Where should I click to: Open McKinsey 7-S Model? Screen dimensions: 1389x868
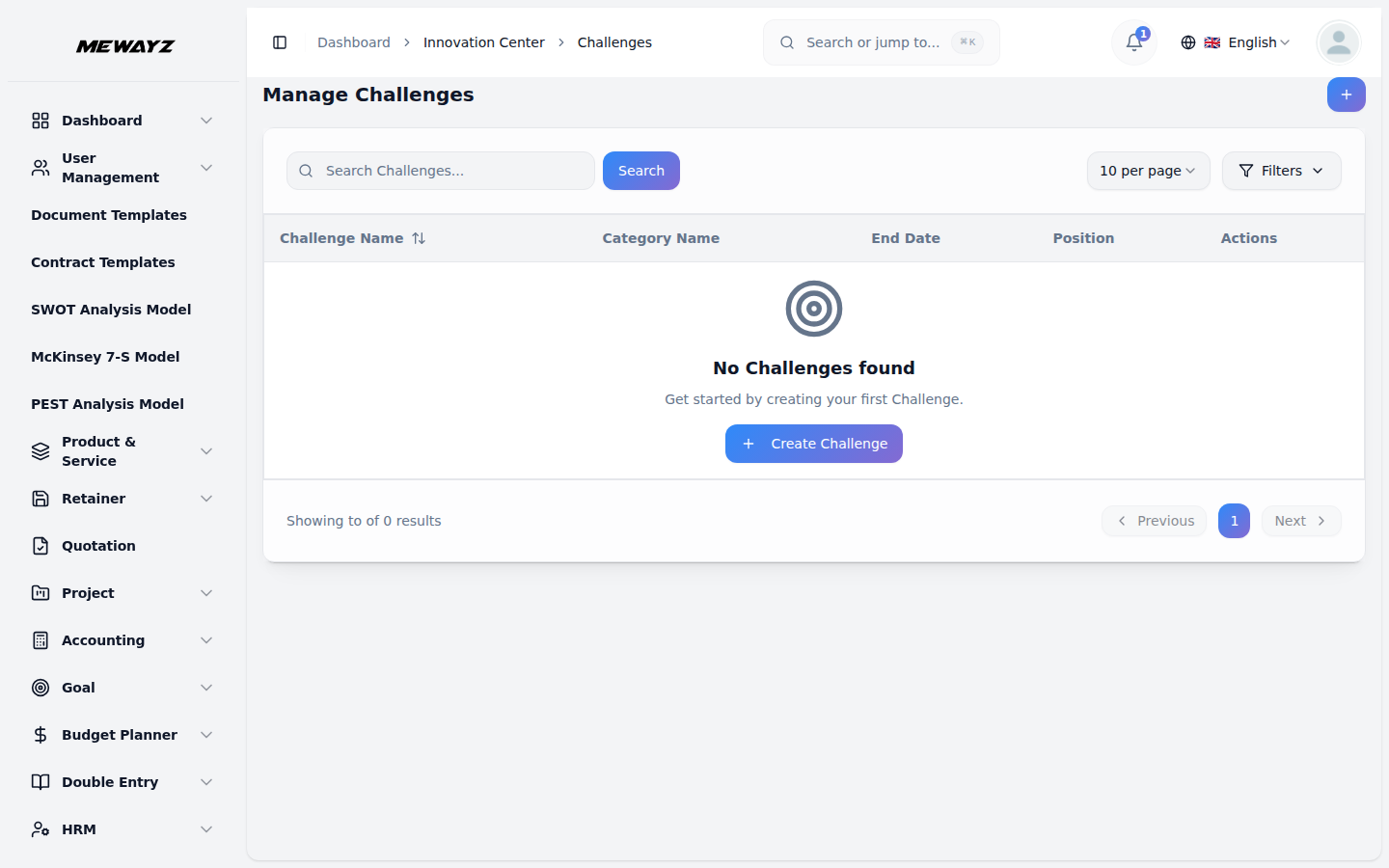click(105, 357)
